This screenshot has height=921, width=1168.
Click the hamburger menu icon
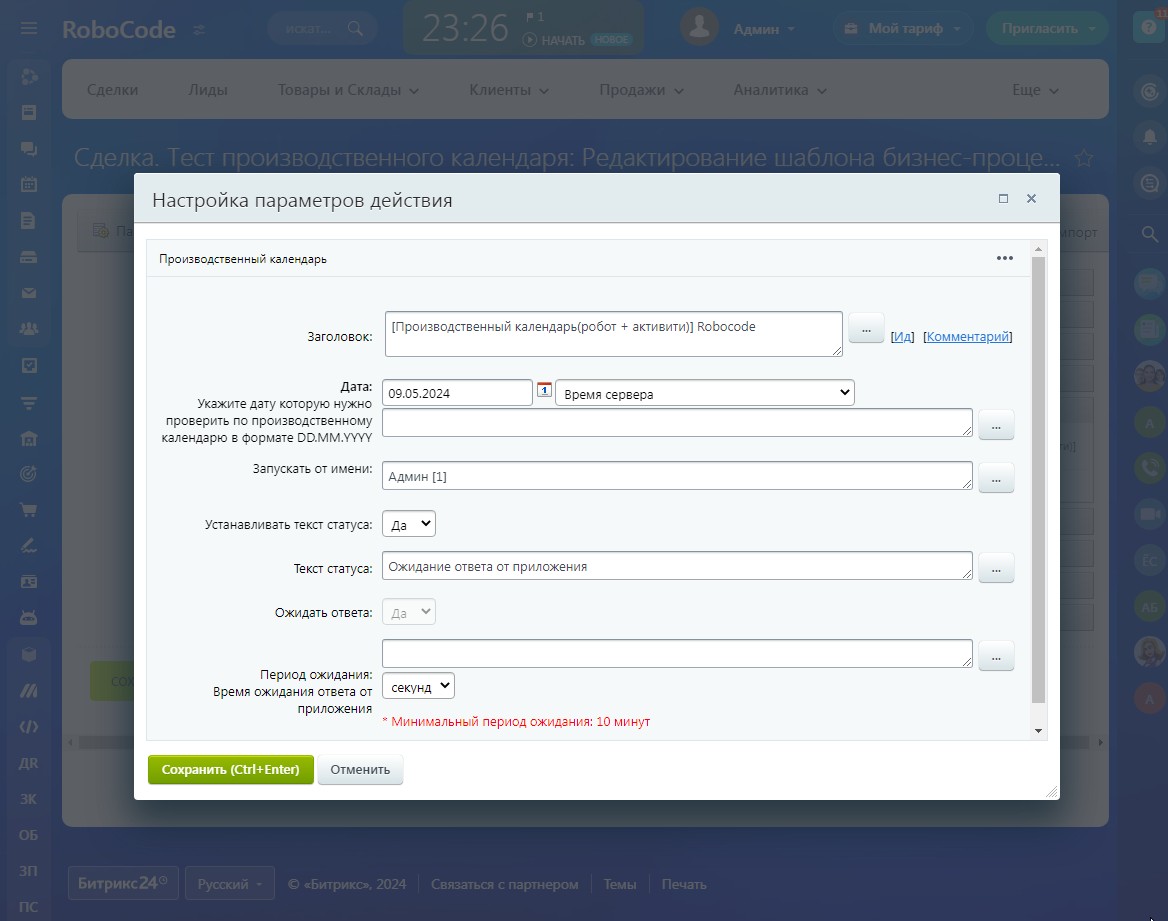tap(29, 29)
